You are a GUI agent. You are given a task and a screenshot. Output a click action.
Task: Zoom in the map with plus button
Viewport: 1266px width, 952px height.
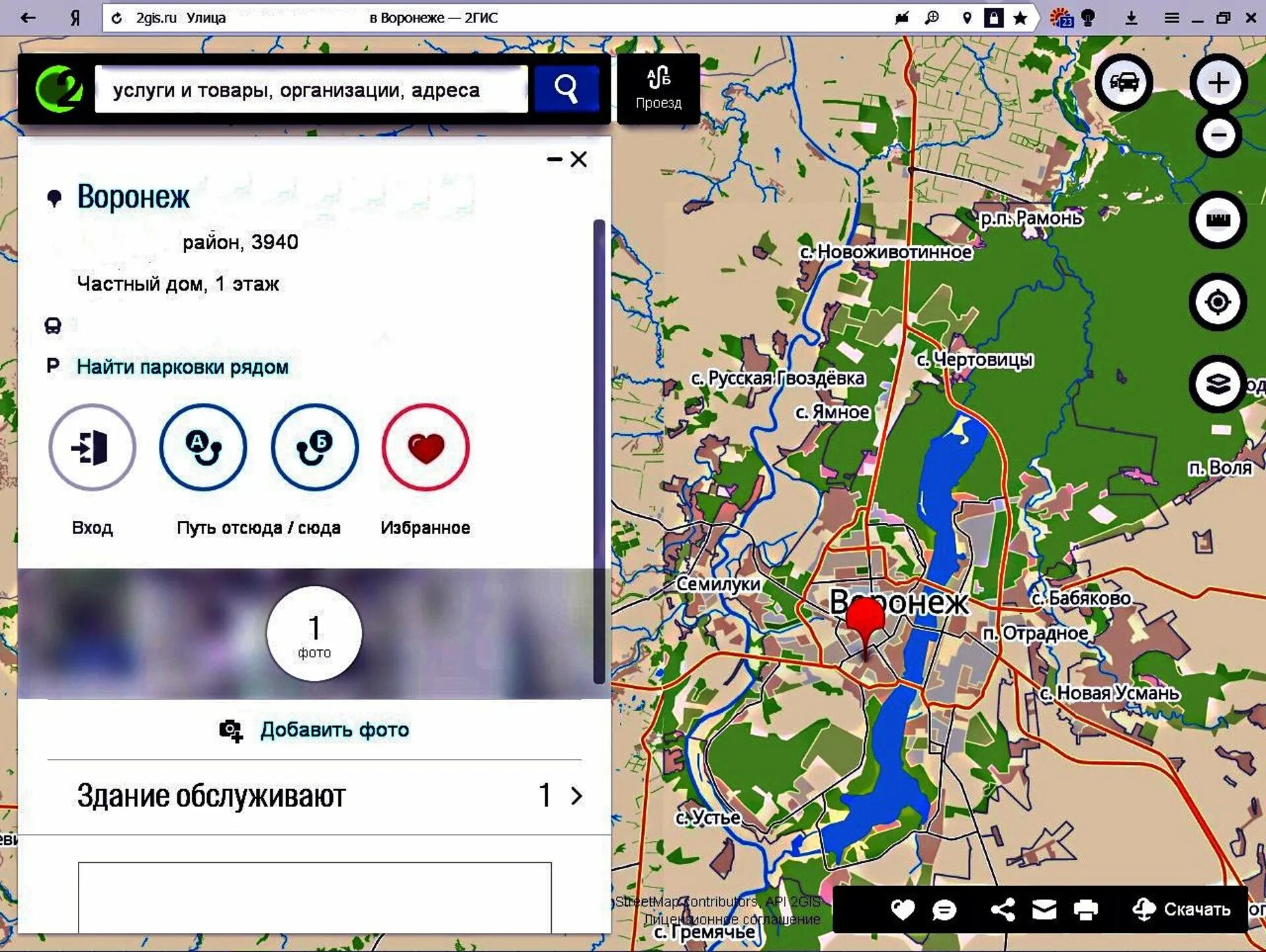tap(1218, 82)
